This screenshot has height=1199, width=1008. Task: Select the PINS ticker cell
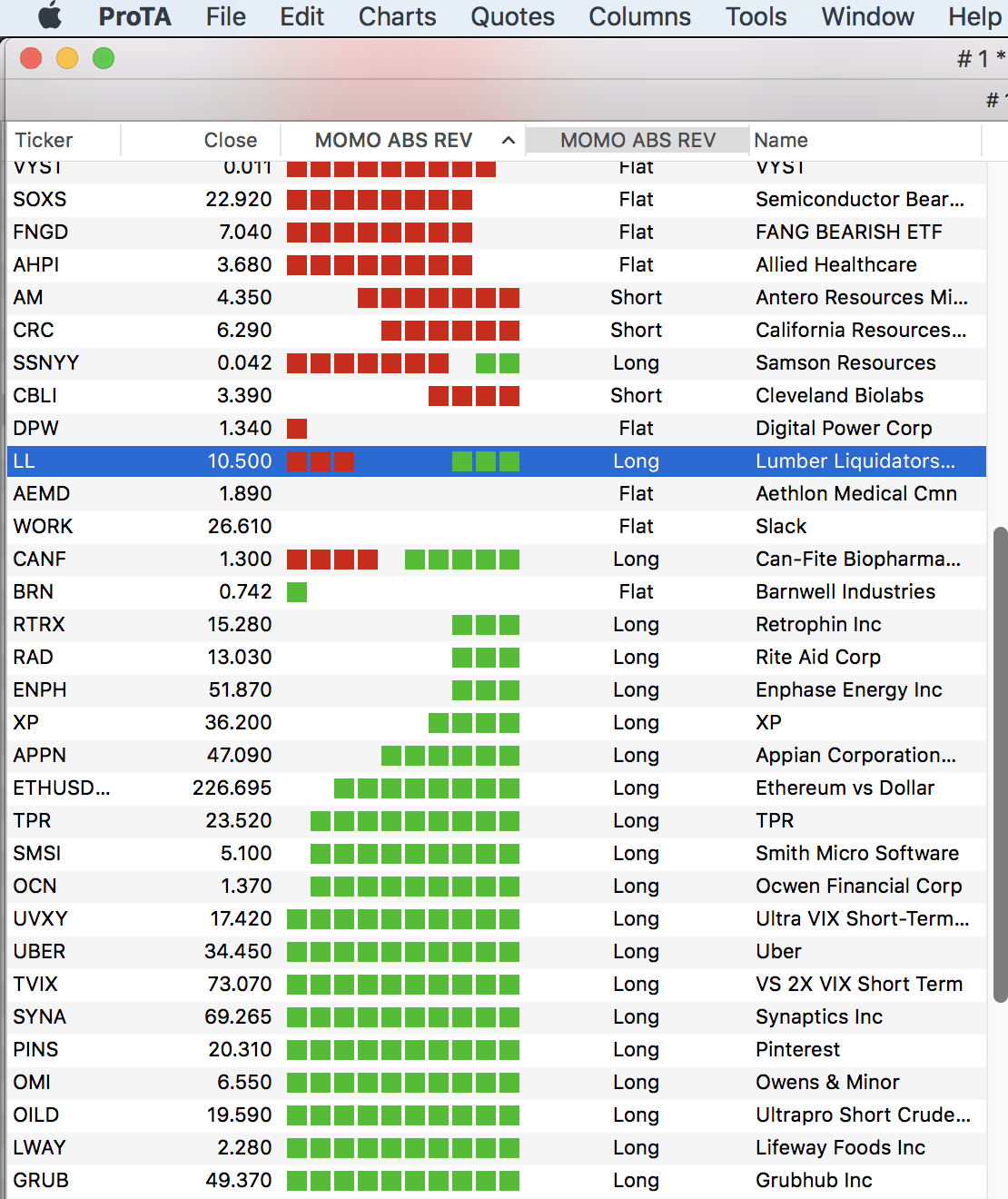36,1050
